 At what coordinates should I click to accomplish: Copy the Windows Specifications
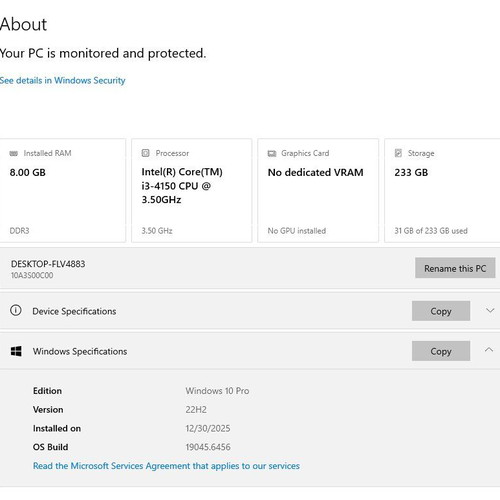click(x=441, y=351)
